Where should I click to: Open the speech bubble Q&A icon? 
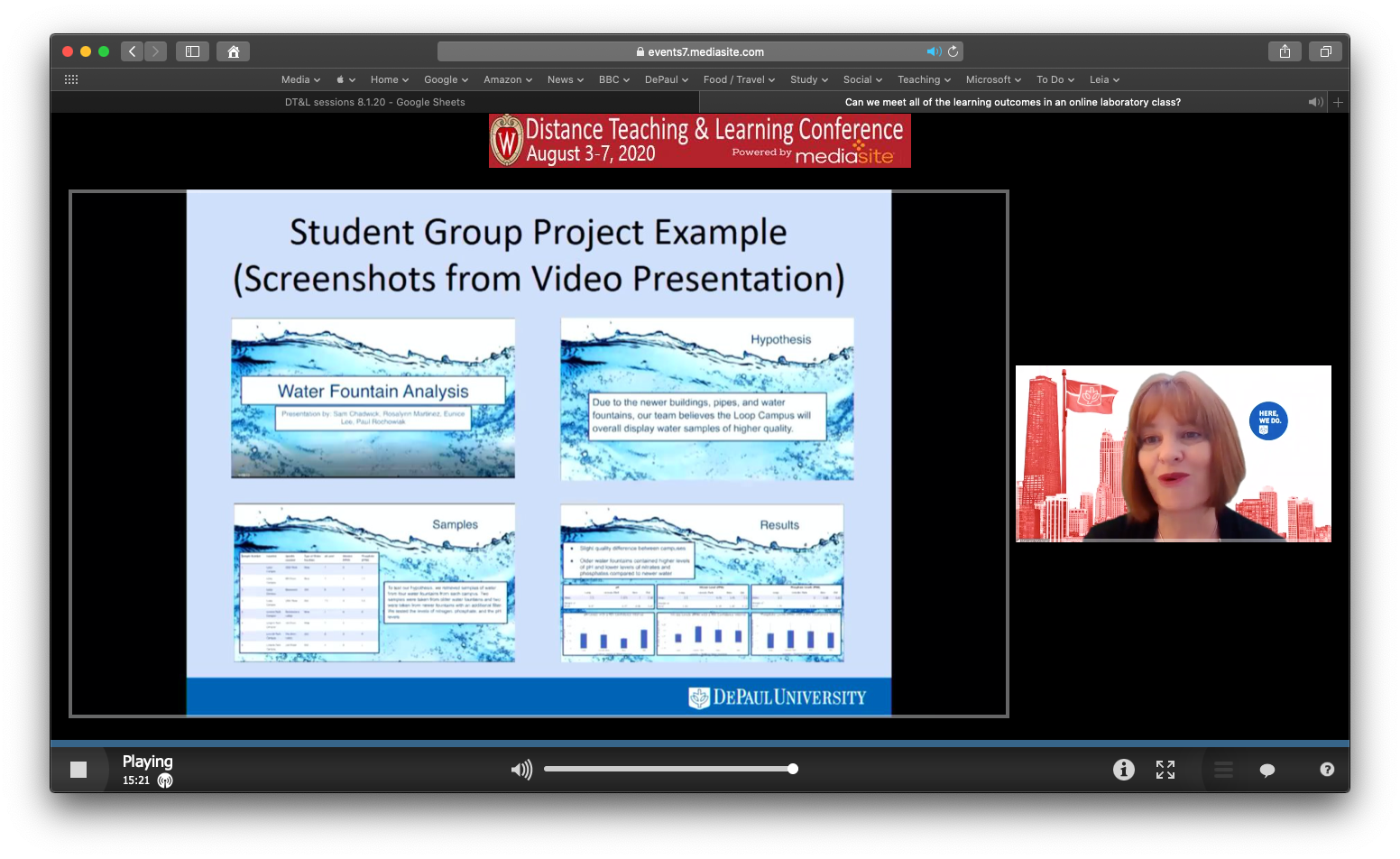[x=1267, y=770]
